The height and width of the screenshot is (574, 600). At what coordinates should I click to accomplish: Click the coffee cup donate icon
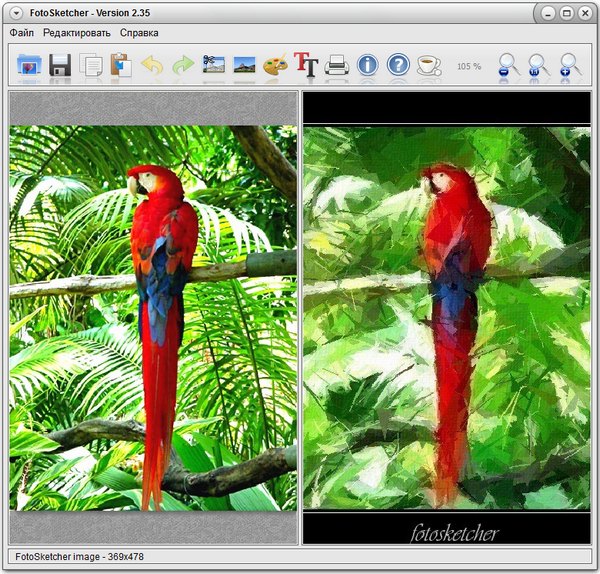429,66
